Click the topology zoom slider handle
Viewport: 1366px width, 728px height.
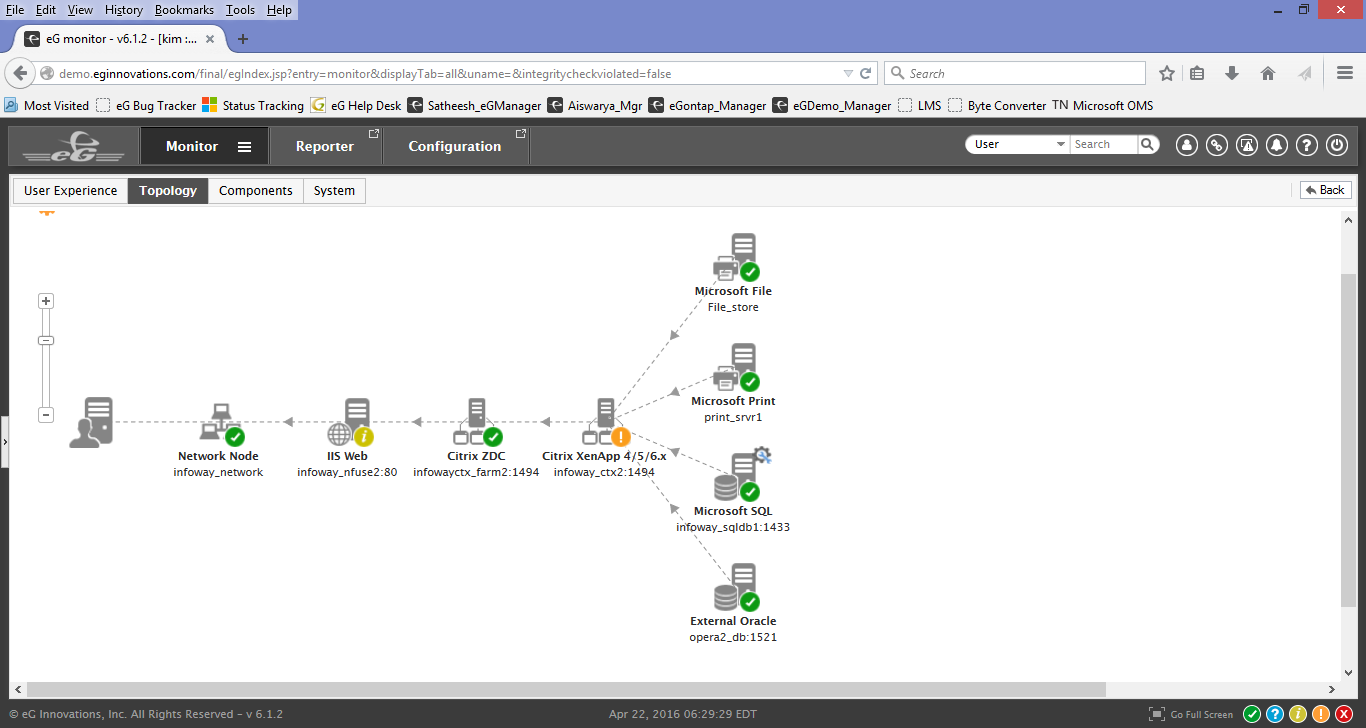(x=46, y=340)
